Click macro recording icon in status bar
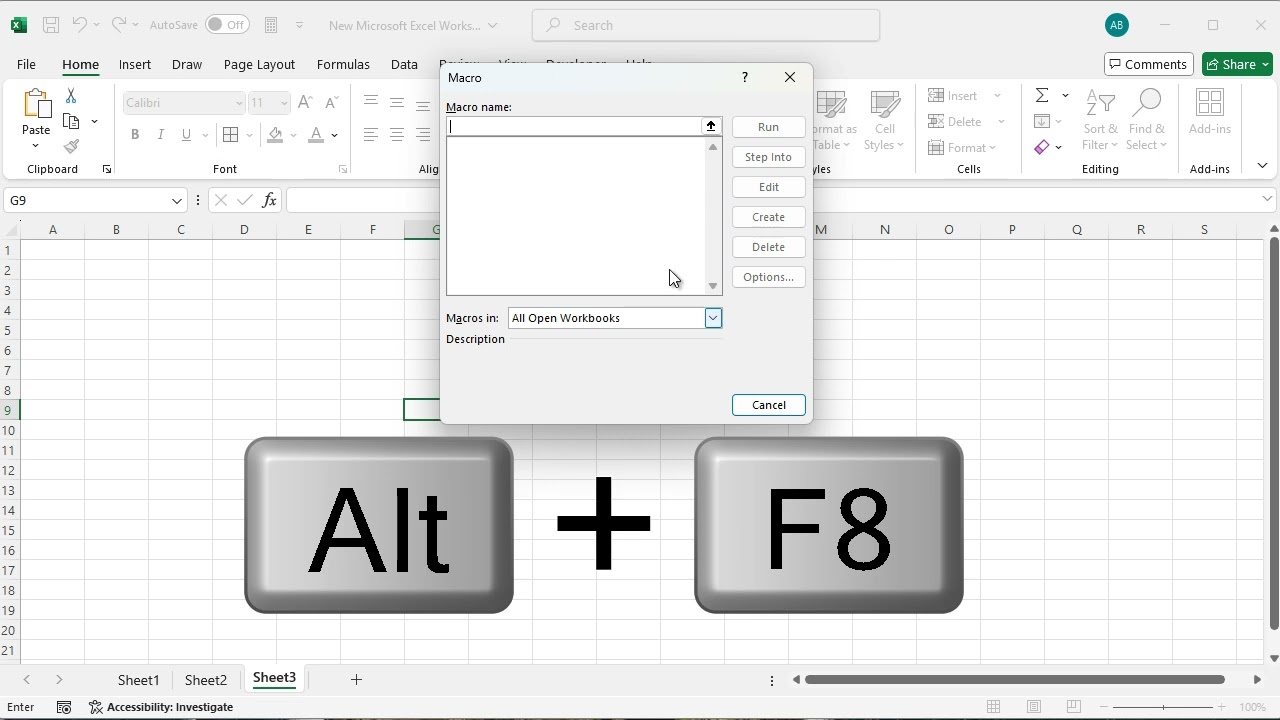This screenshot has width=1280, height=720. (64, 707)
